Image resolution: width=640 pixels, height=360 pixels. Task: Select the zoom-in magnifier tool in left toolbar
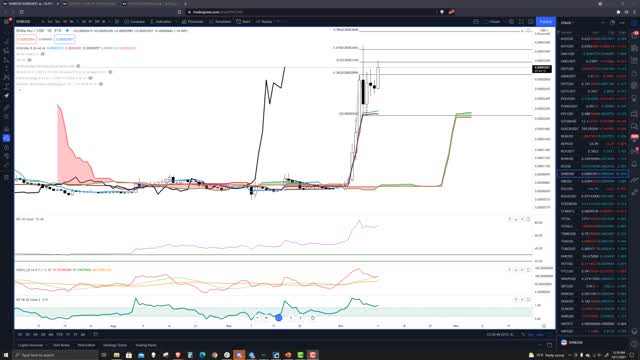click(7, 117)
